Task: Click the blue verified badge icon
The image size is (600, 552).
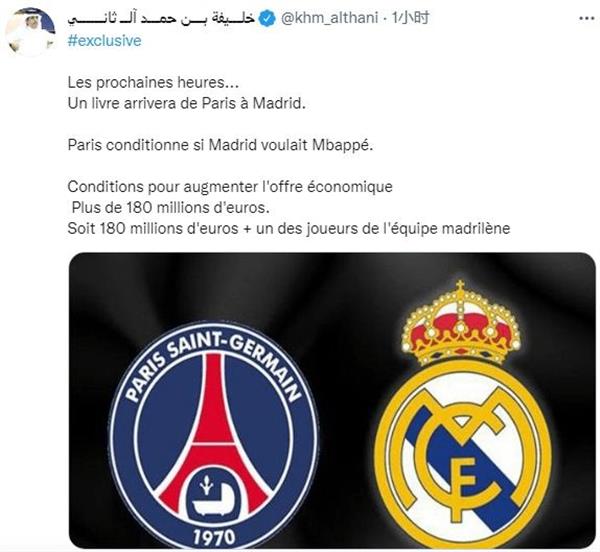Action: (267, 18)
